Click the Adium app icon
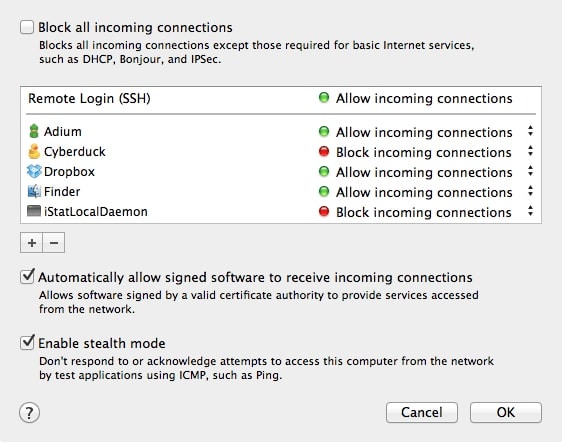Screen dimensions: 562x442 tap(34, 131)
